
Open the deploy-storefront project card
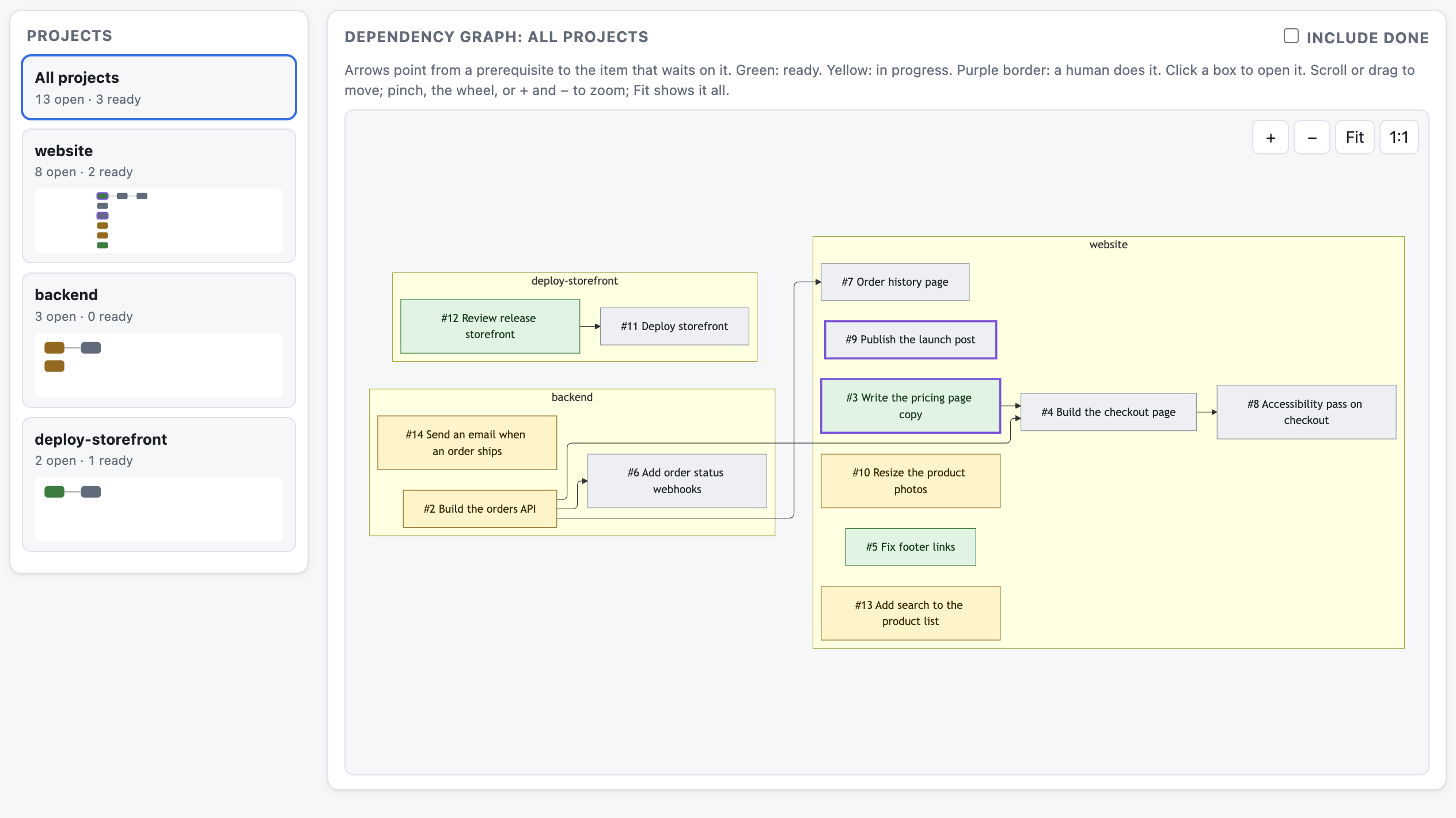coord(159,484)
